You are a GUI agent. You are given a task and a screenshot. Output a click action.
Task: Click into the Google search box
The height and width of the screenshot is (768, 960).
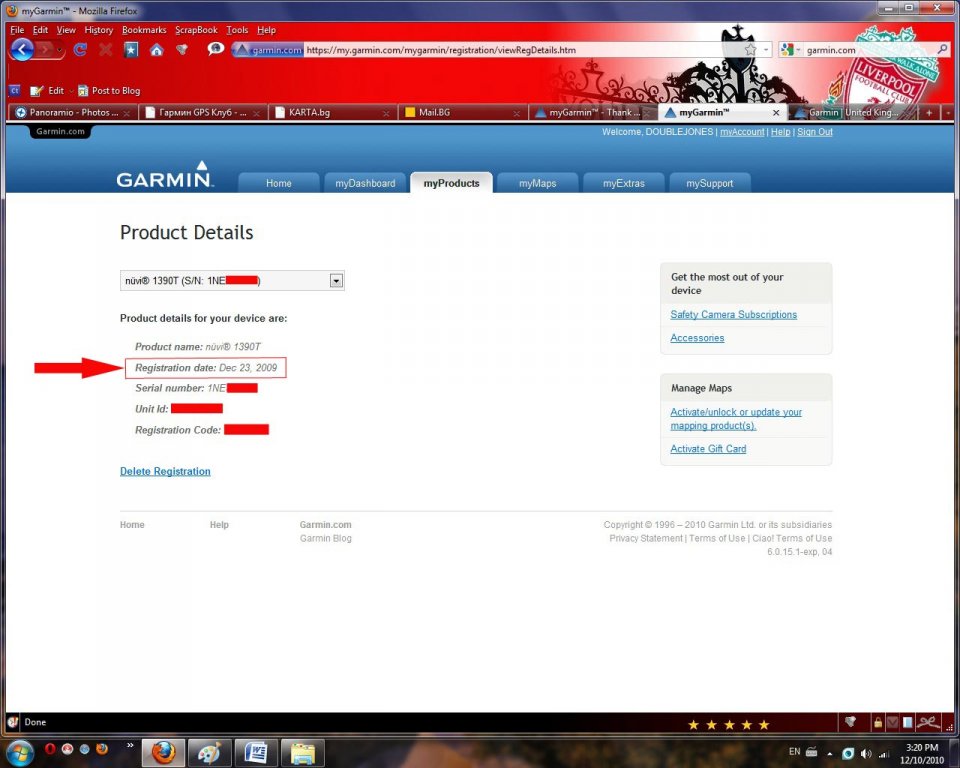869,50
